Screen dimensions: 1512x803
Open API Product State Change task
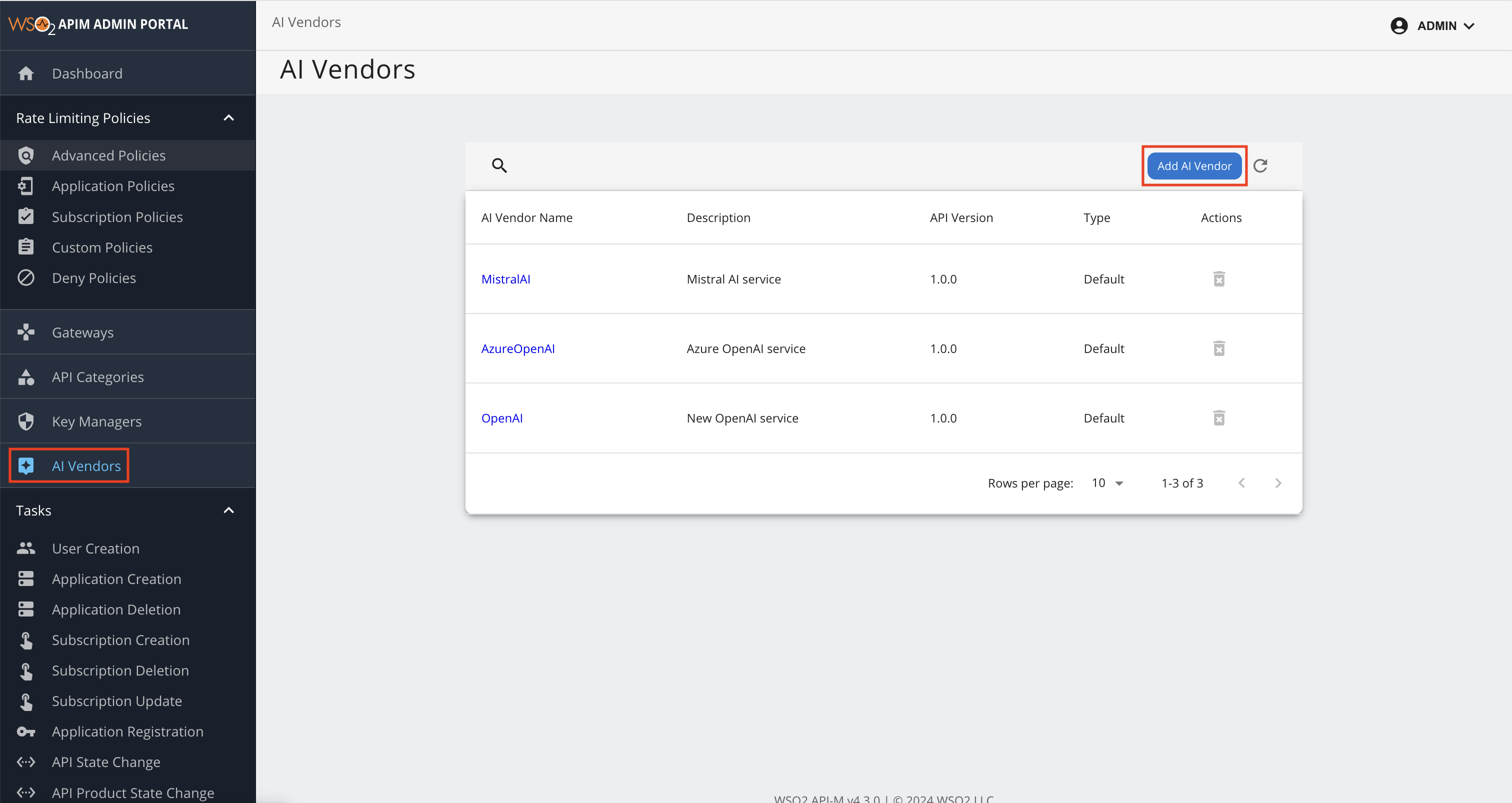point(127,791)
